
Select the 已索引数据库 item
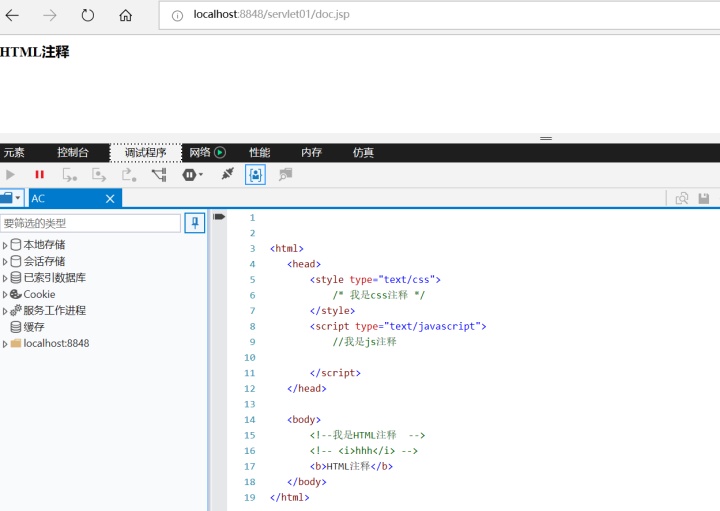[x=55, y=277]
